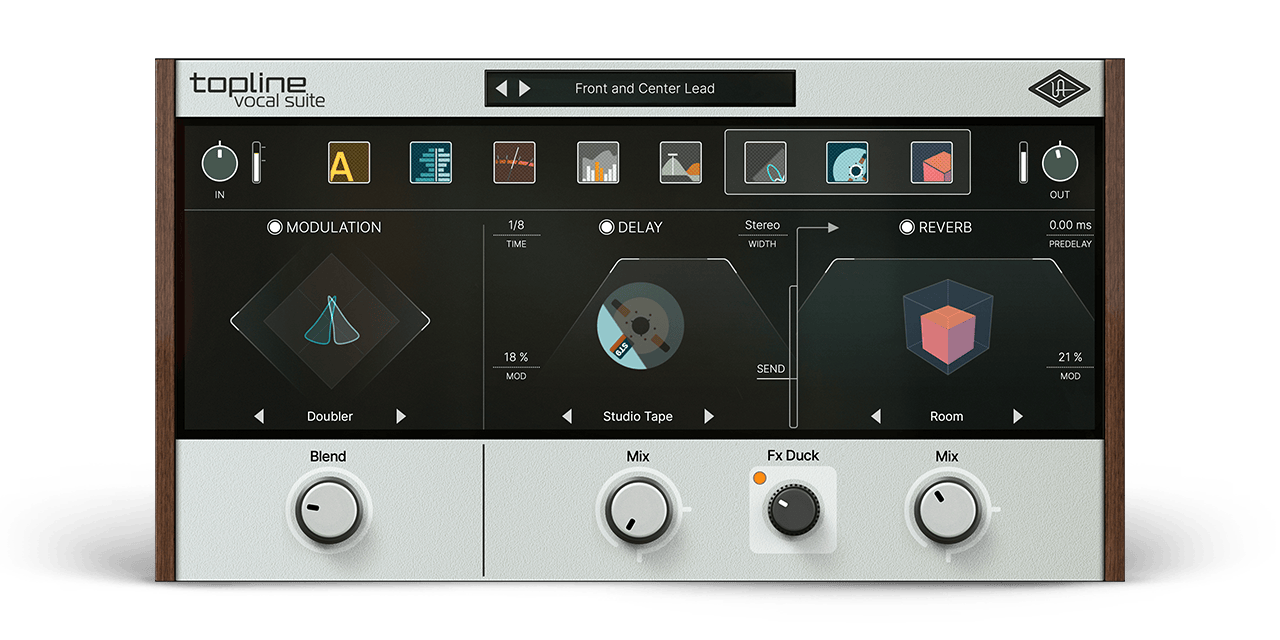Click the input level meter
Screen dimensions: 1280x640
[x=256, y=162]
